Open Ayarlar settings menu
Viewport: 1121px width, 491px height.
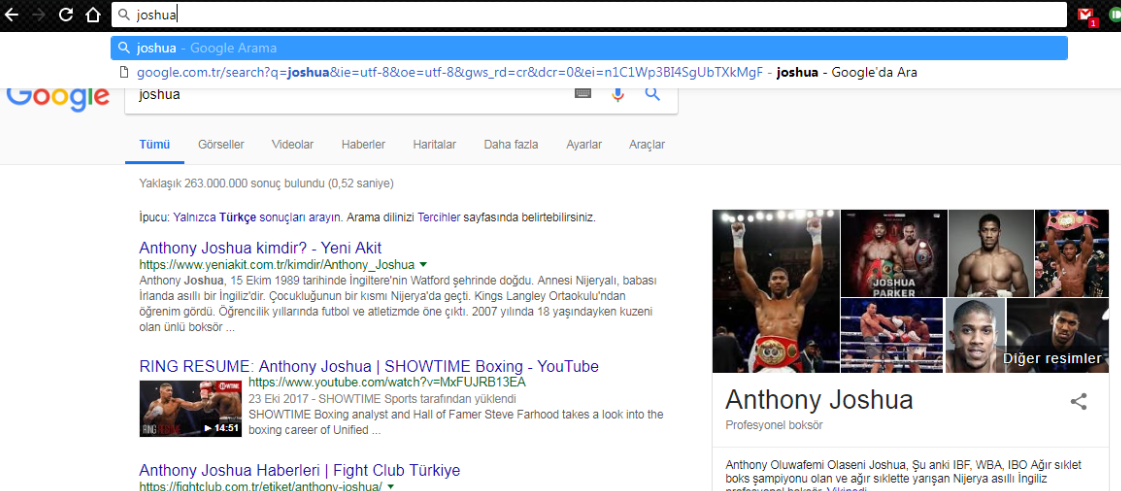[583, 144]
